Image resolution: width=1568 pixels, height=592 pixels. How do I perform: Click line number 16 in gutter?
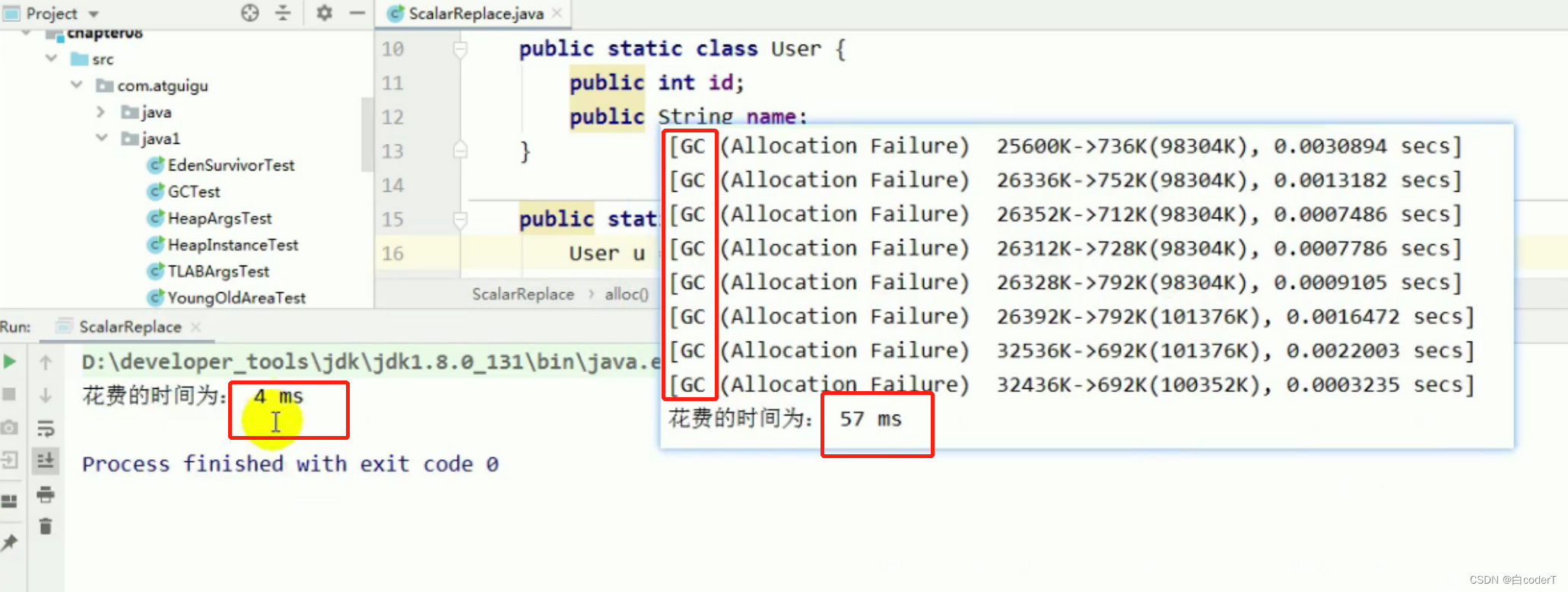click(392, 253)
